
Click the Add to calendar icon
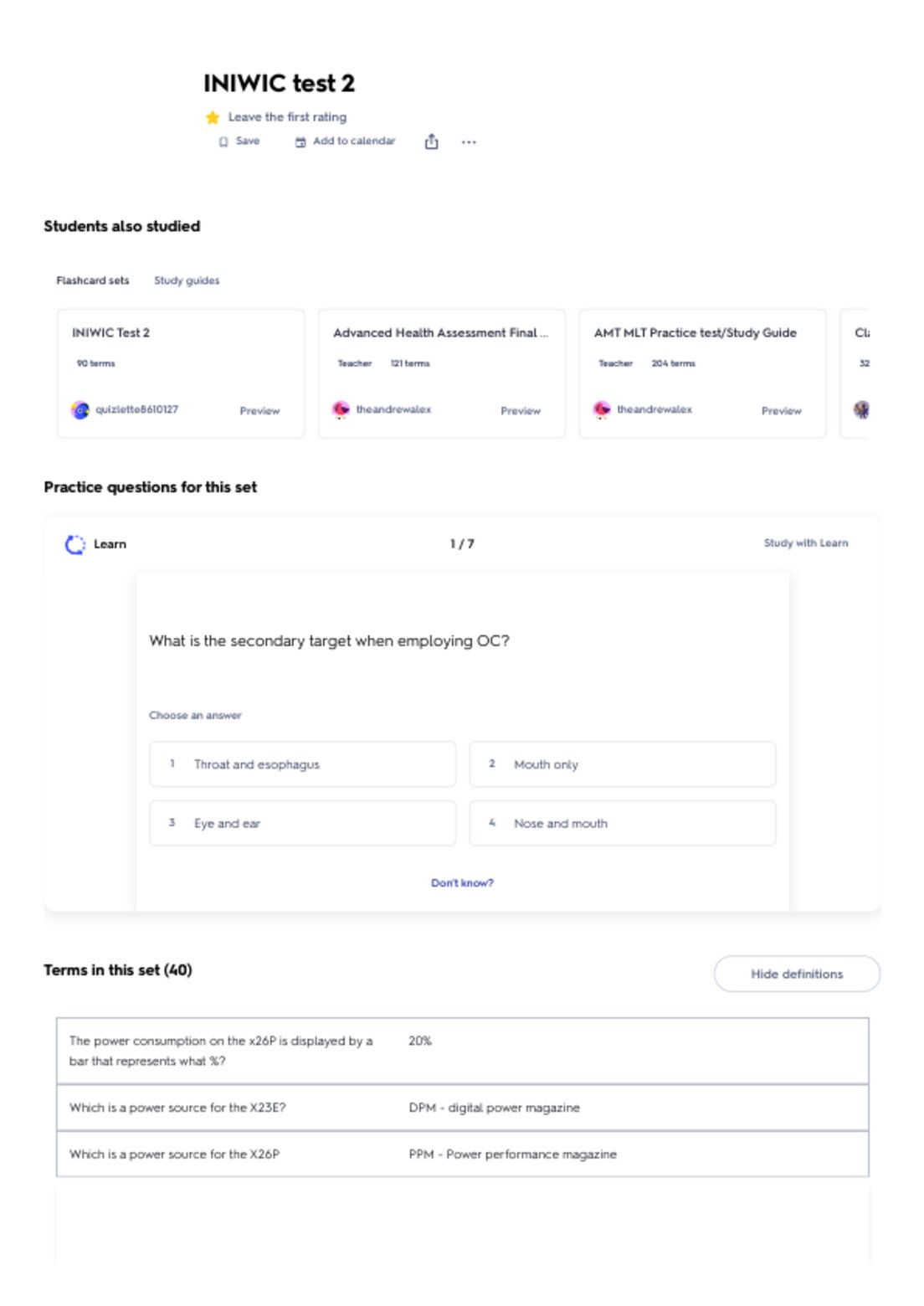300,142
